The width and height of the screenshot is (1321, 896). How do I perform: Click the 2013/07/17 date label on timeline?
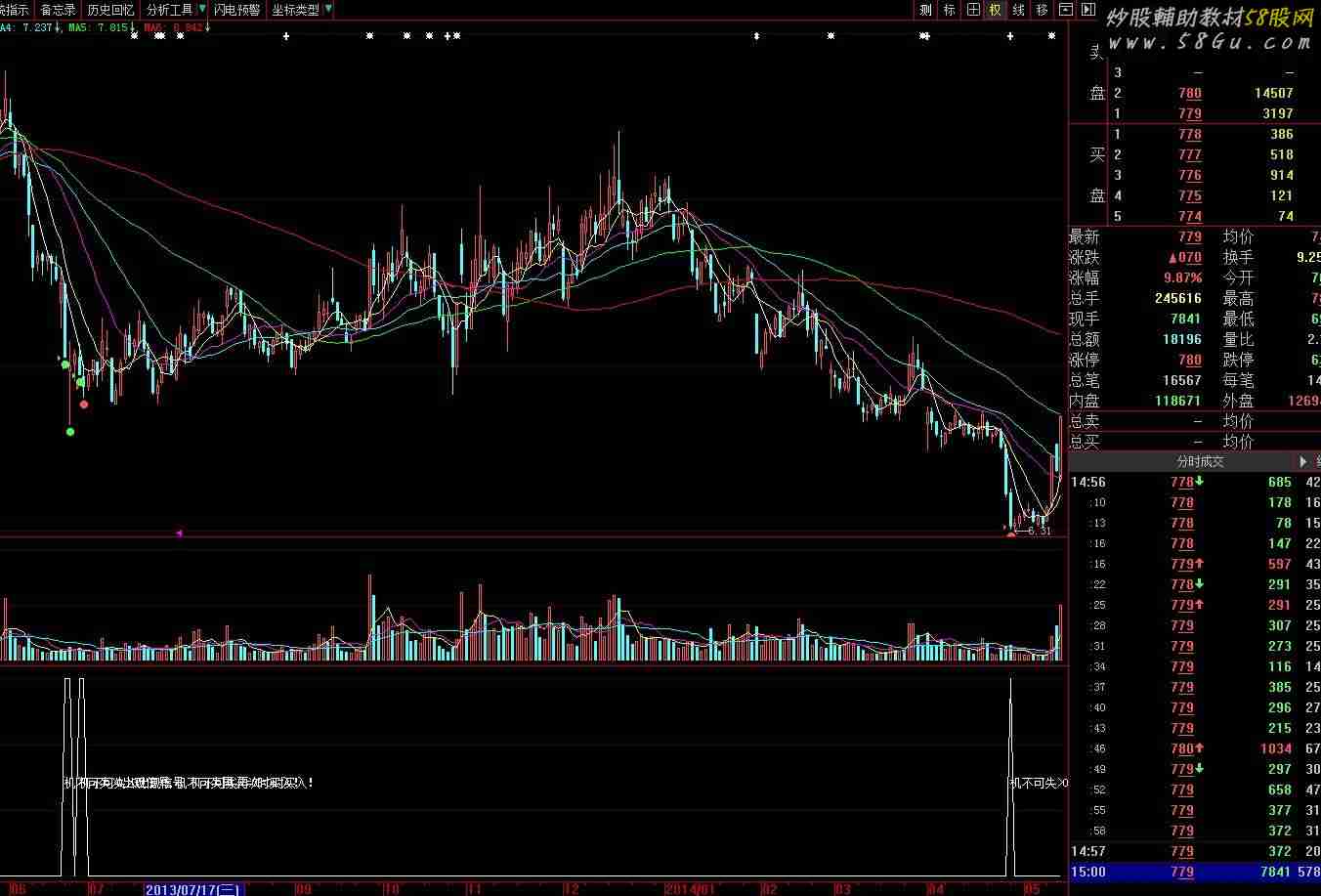[x=194, y=889]
